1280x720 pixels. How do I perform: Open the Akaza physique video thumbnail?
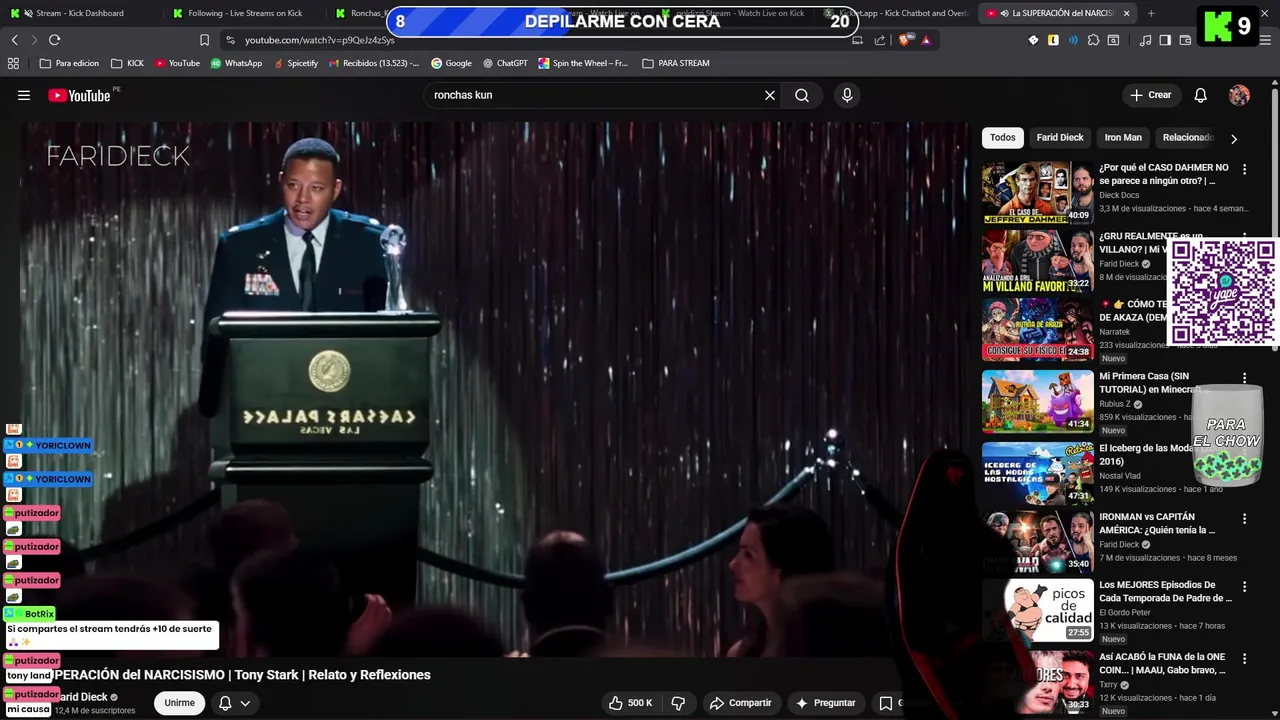[x=1038, y=329]
